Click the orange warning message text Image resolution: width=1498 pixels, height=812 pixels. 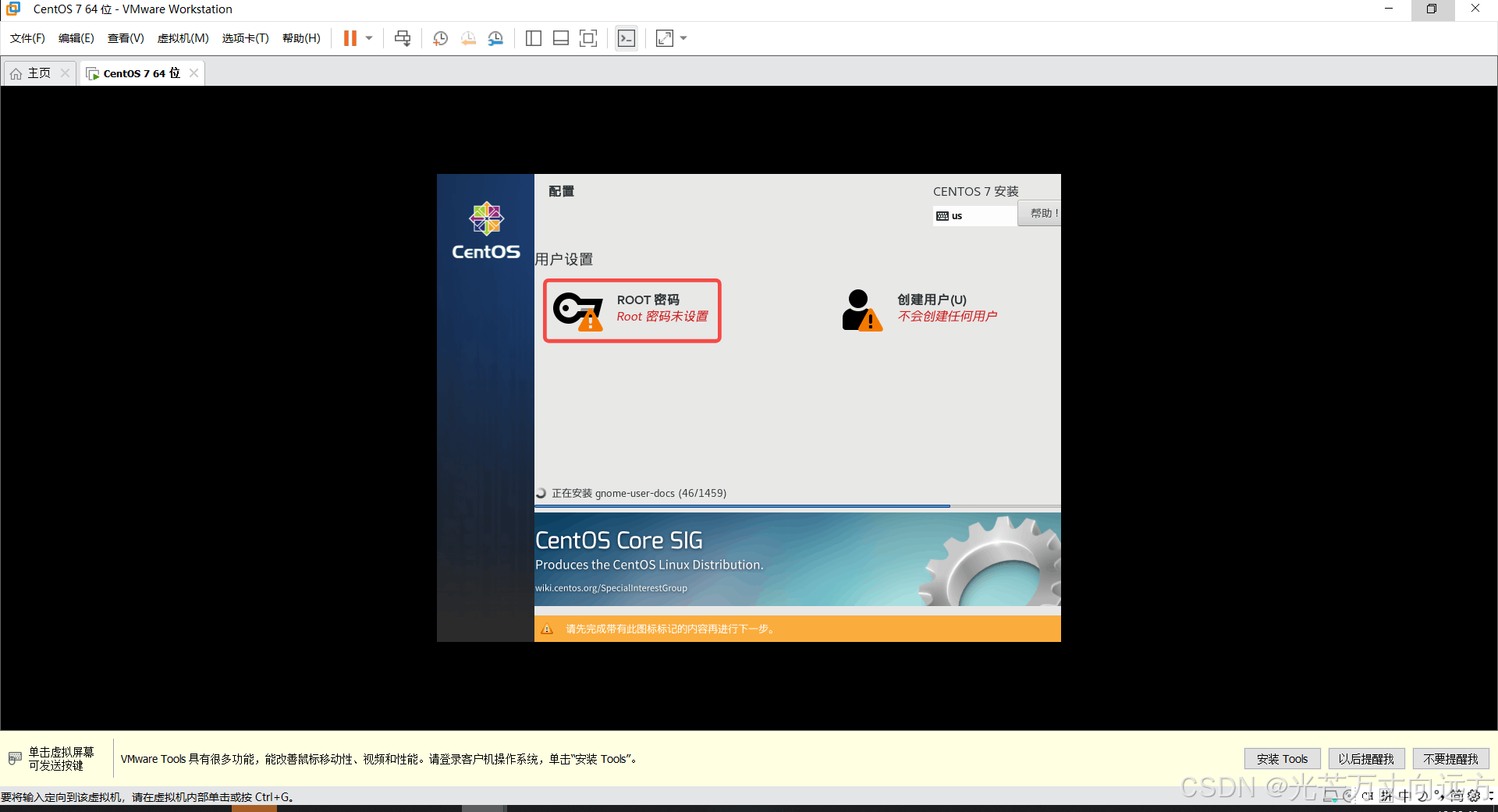tap(671, 629)
